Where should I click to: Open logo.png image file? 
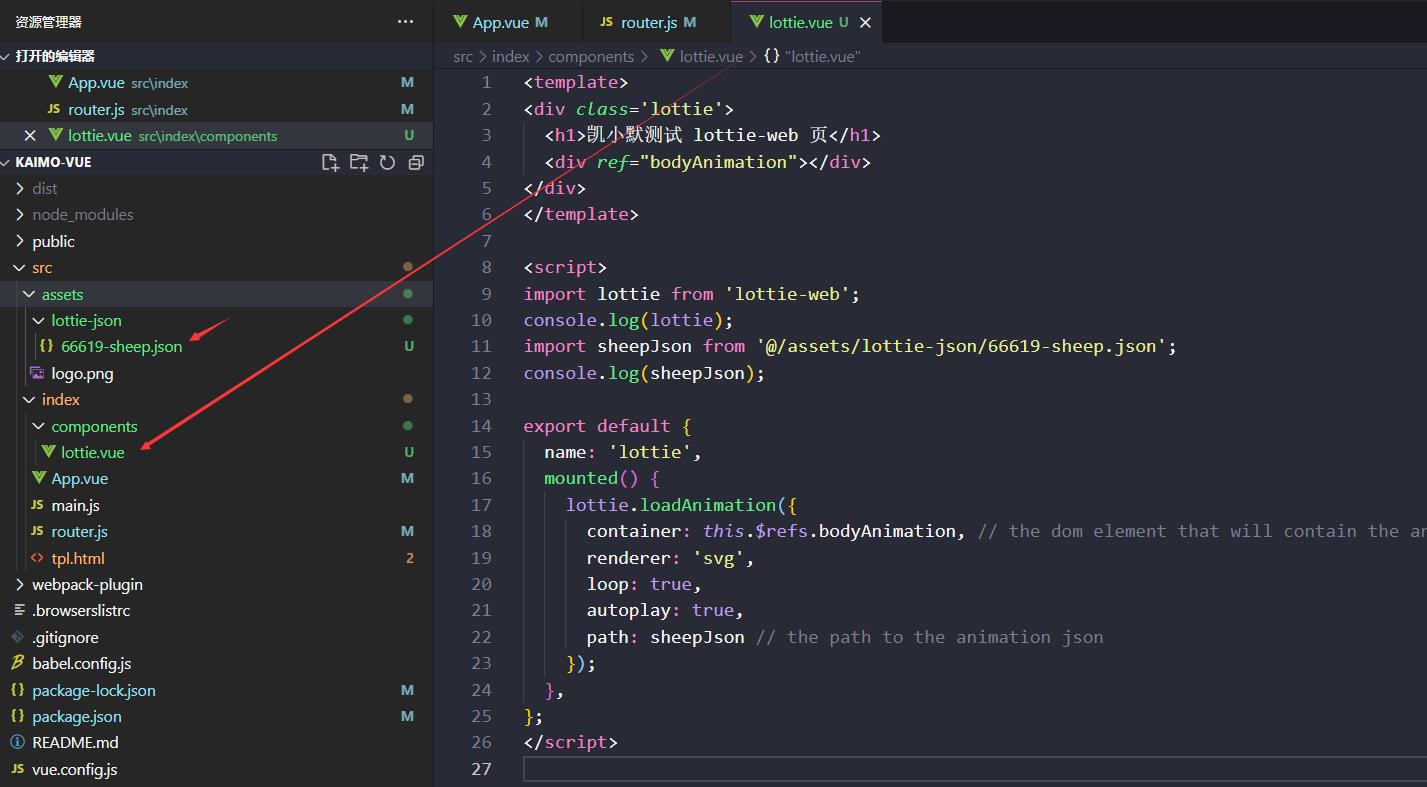(x=216, y=373)
